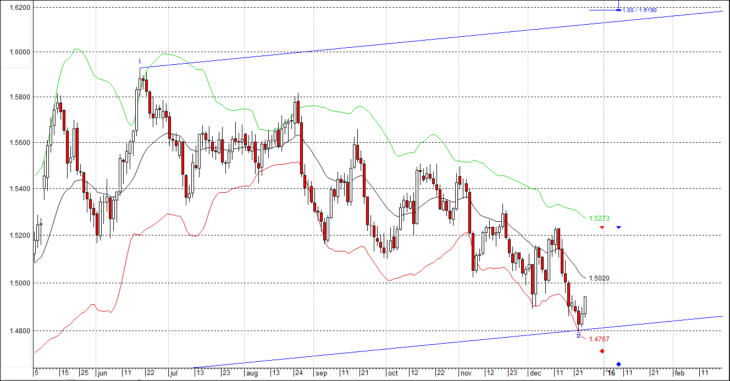
Task: Click the 1.6000 price axis label
Action: 20,52
